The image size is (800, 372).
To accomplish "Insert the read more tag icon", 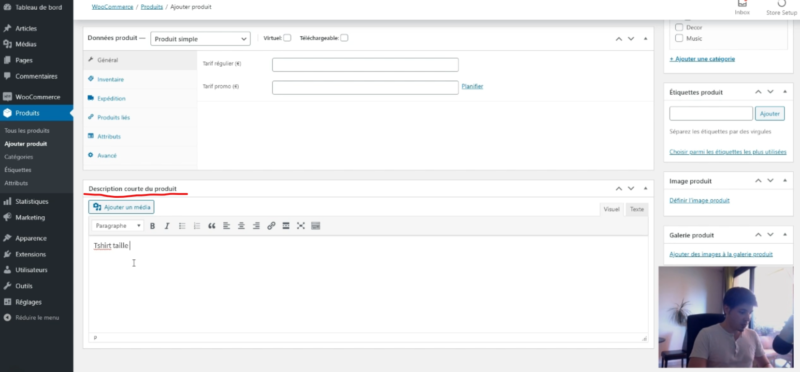I will pyautogui.click(x=286, y=226).
